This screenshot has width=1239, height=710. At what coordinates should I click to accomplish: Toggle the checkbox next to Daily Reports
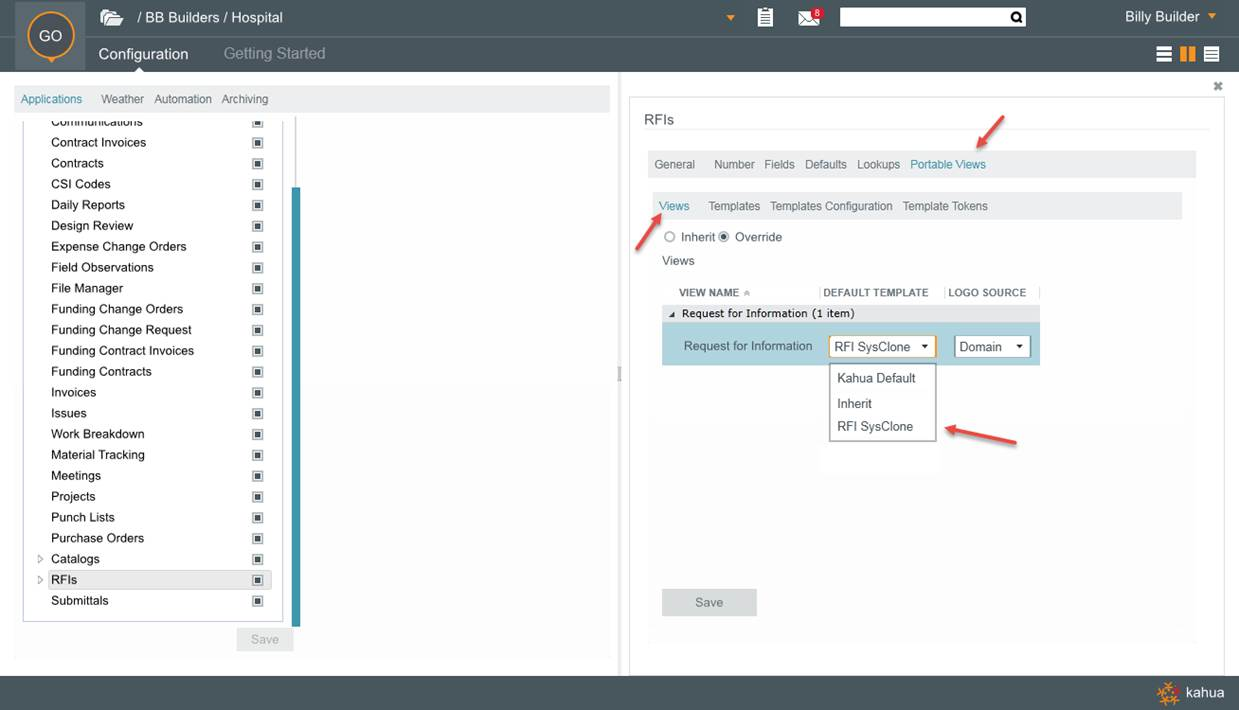coord(257,205)
